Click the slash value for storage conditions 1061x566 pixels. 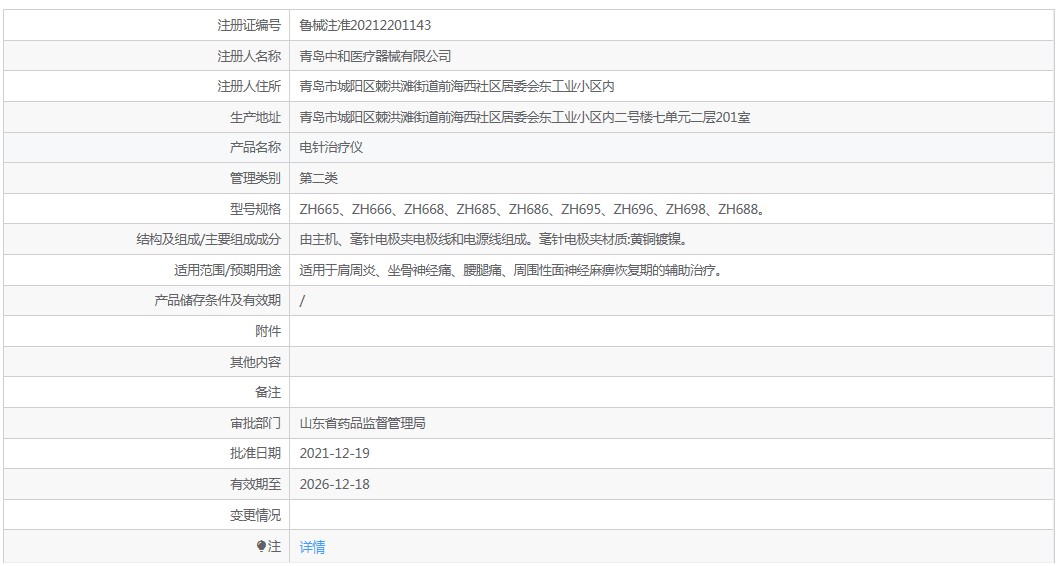point(302,301)
